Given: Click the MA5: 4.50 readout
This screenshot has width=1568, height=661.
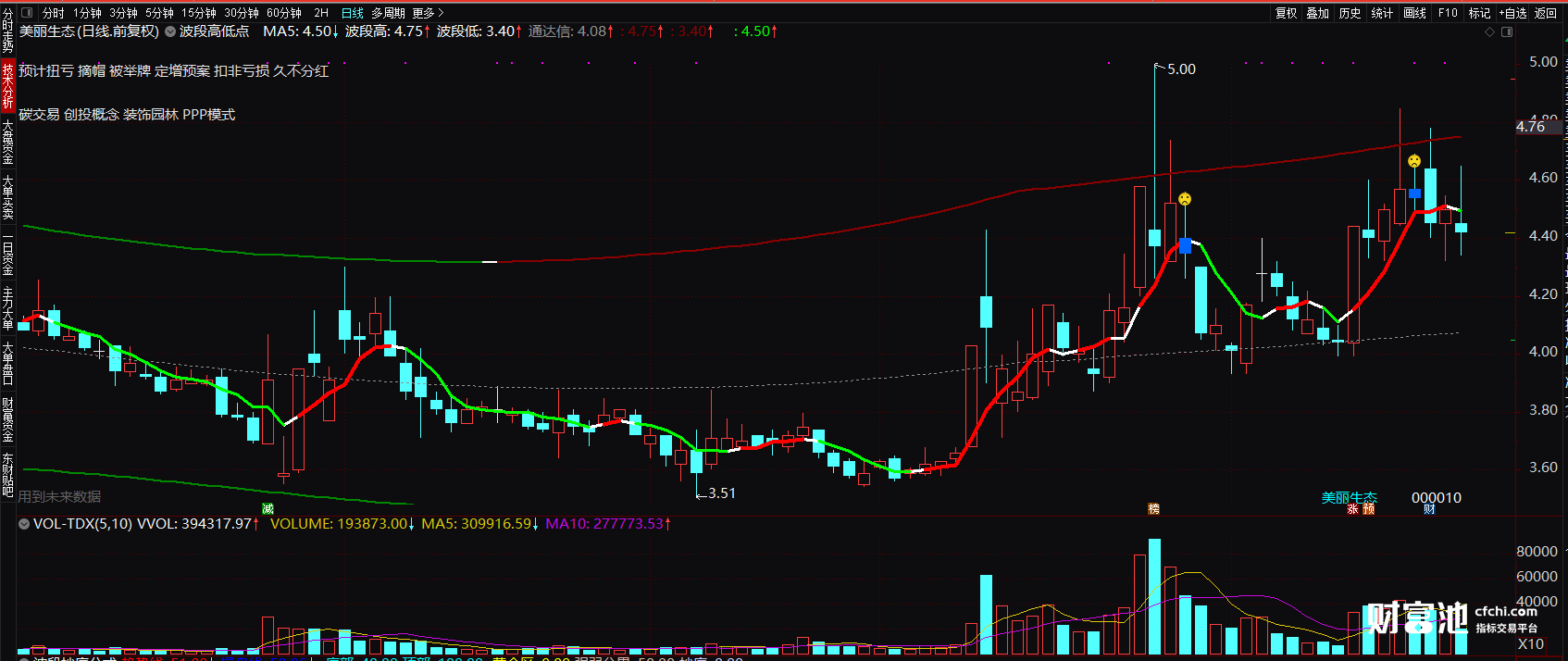Looking at the screenshot, I should coord(301,31).
